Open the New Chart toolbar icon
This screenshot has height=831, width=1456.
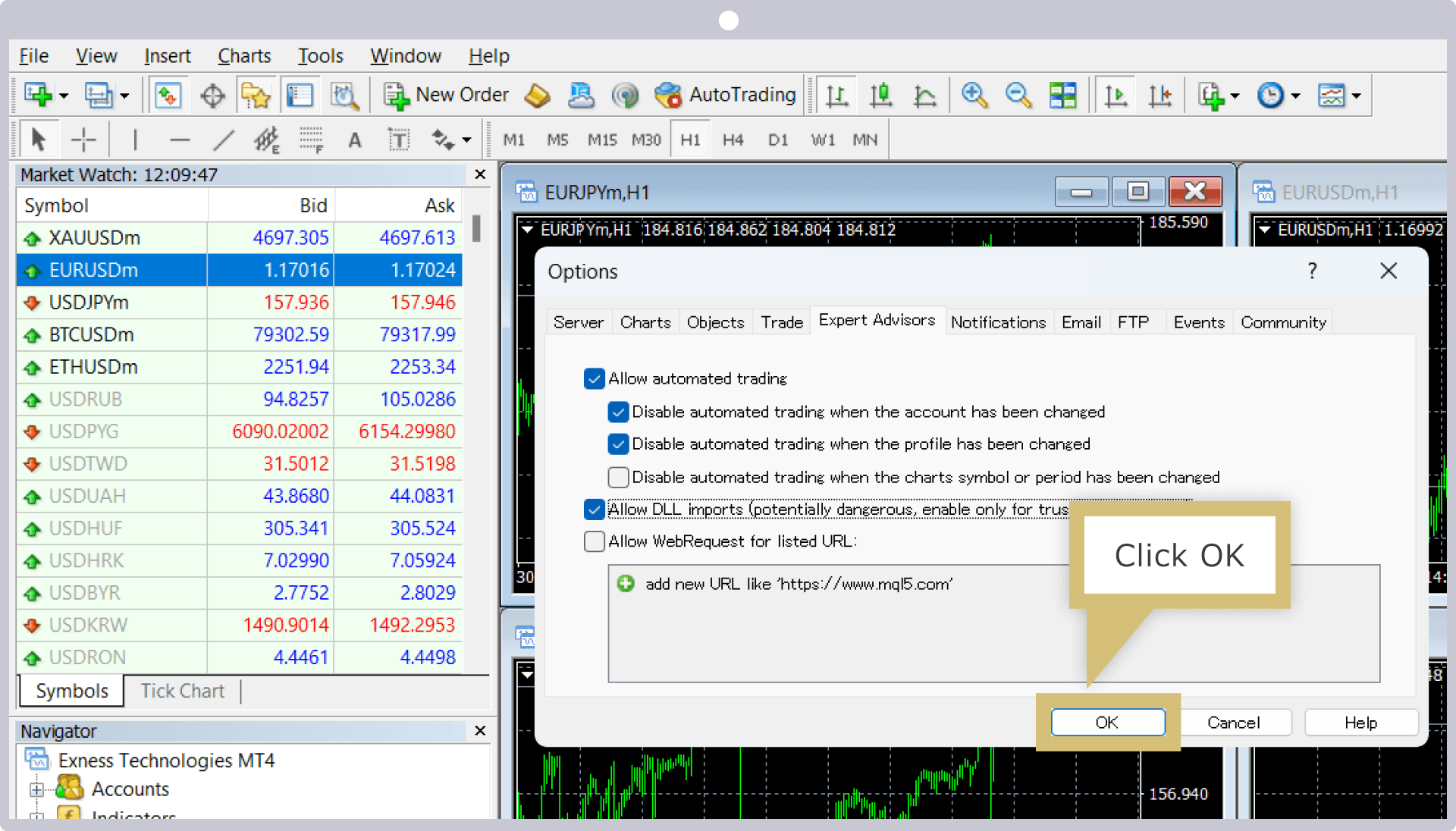click(x=38, y=96)
